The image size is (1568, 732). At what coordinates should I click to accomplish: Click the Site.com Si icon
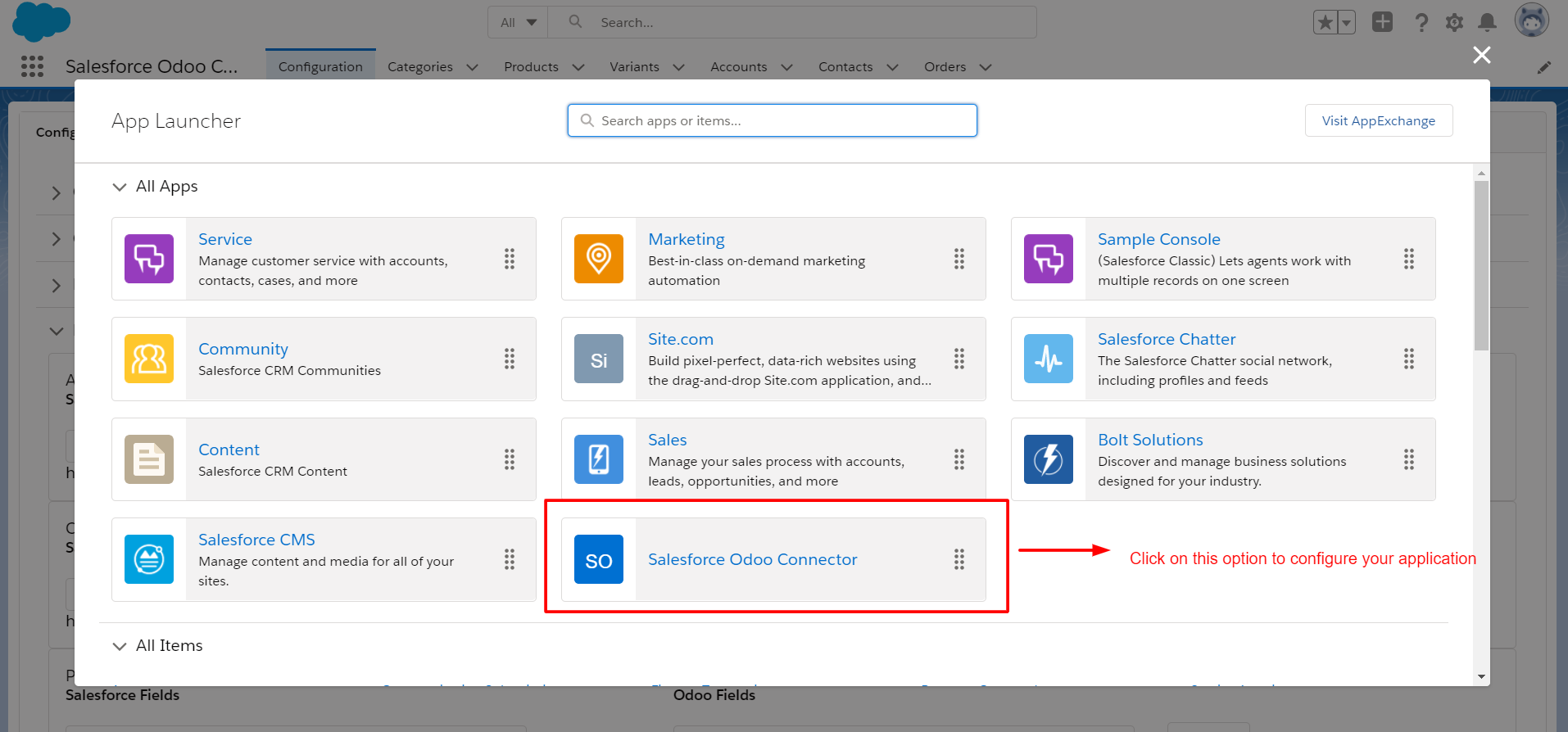coord(598,359)
